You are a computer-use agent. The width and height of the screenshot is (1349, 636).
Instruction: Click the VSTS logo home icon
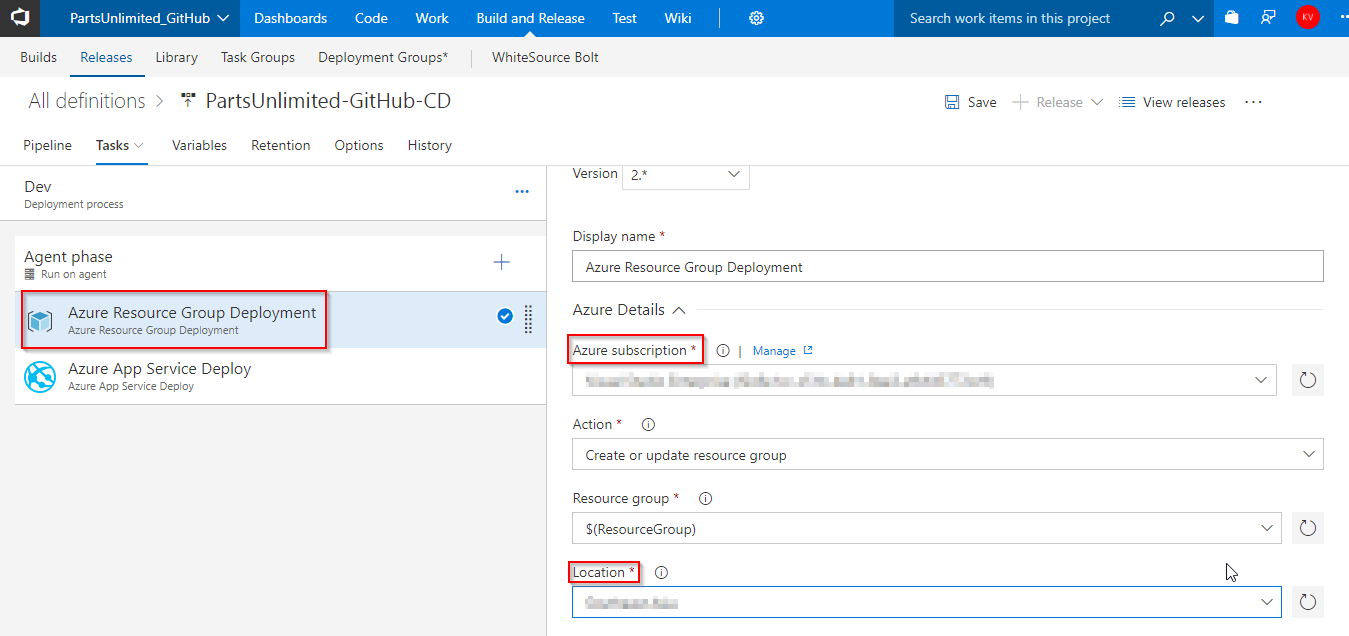(20, 18)
